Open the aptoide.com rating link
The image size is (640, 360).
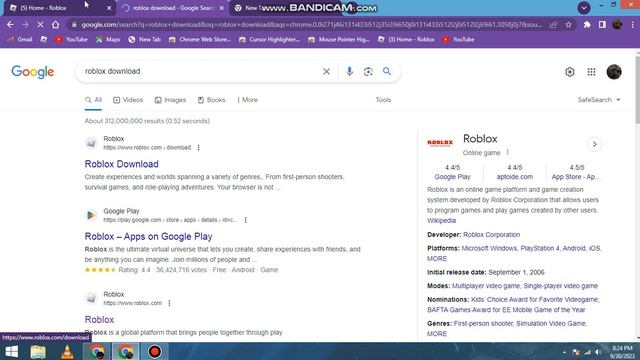[515, 177]
